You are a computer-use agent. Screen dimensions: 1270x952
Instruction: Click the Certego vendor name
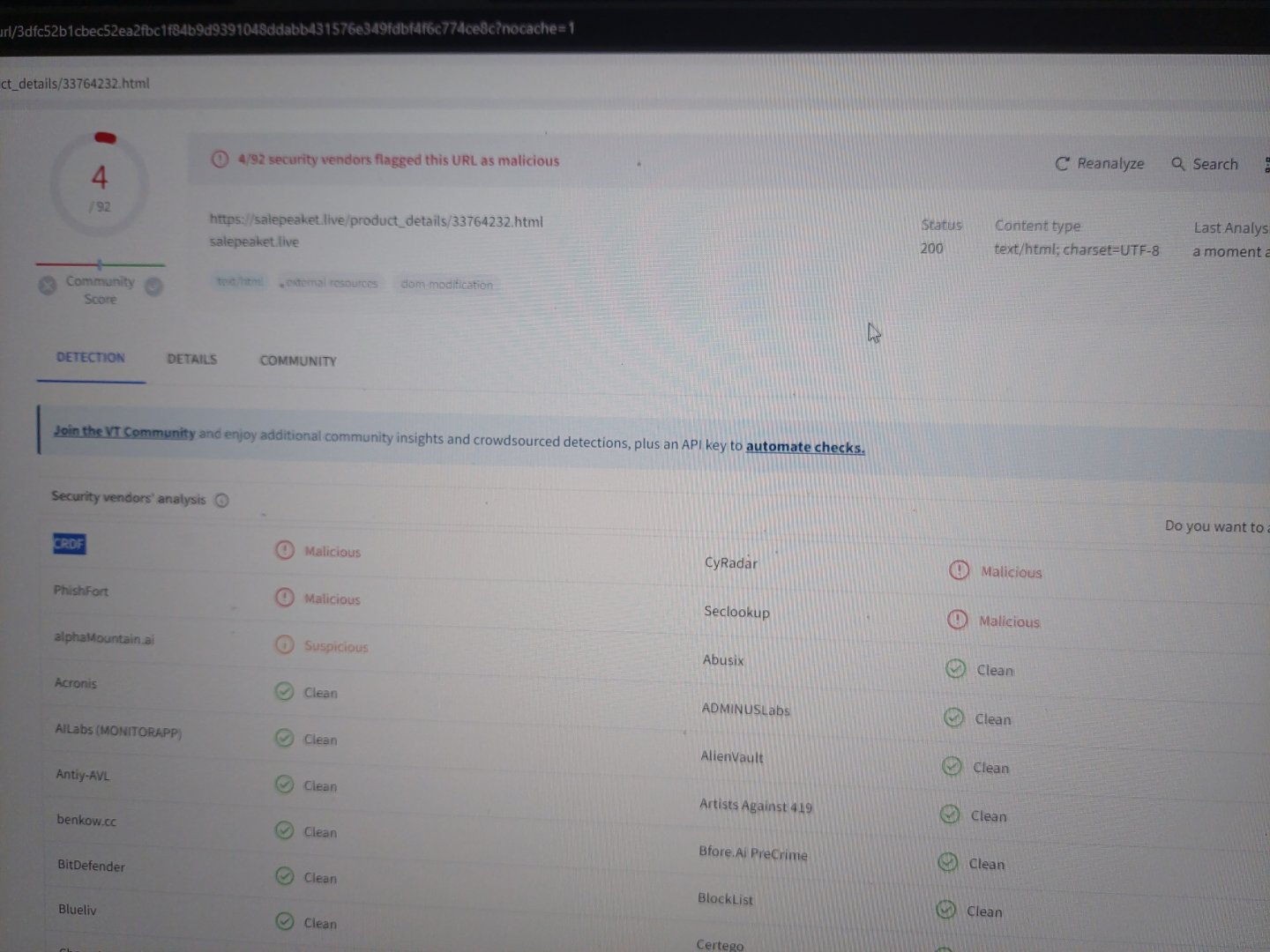[x=720, y=944]
